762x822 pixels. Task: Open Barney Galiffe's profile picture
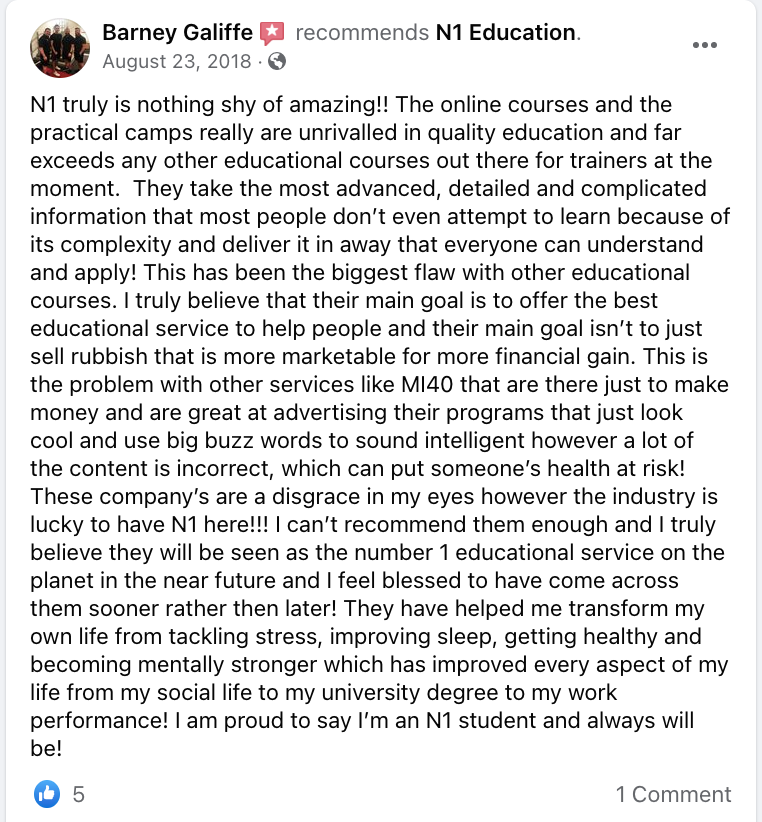coord(60,48)
